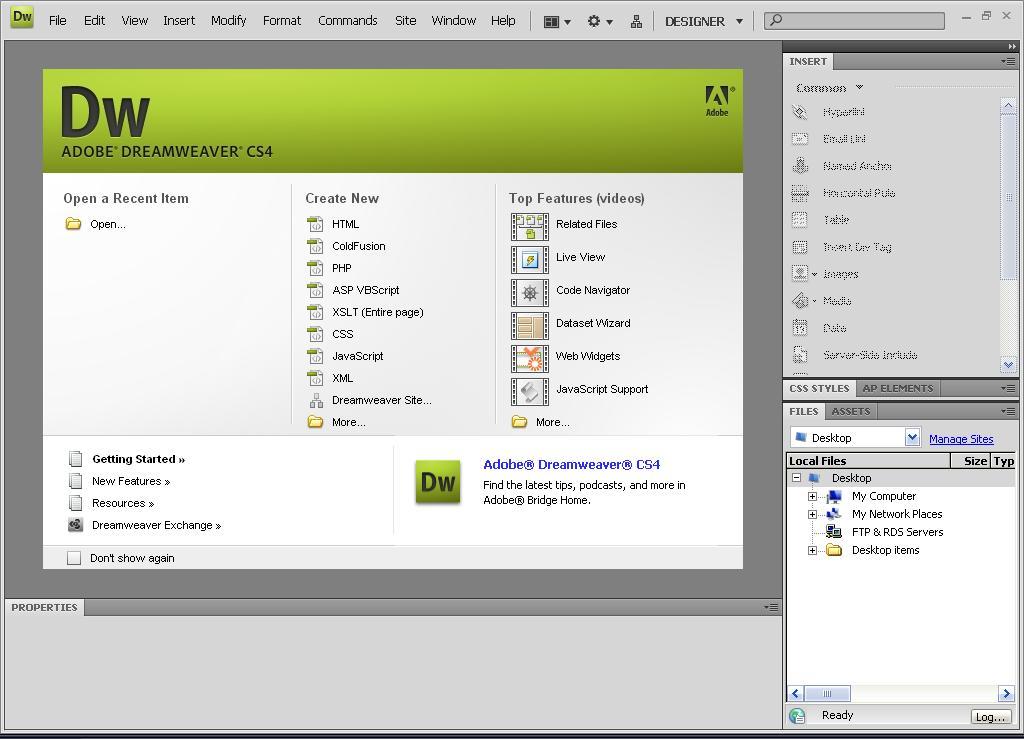
Task: Switch to the AP Elements tab
Action: tap(897, 388)
